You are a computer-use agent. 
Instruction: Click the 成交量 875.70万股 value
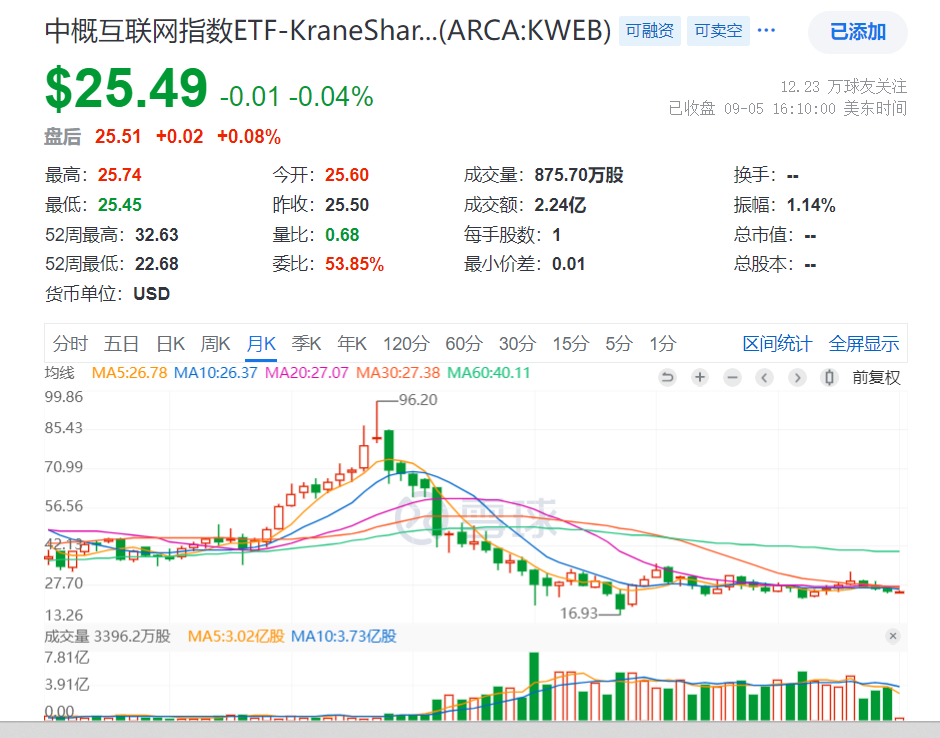tap(579, 175)
